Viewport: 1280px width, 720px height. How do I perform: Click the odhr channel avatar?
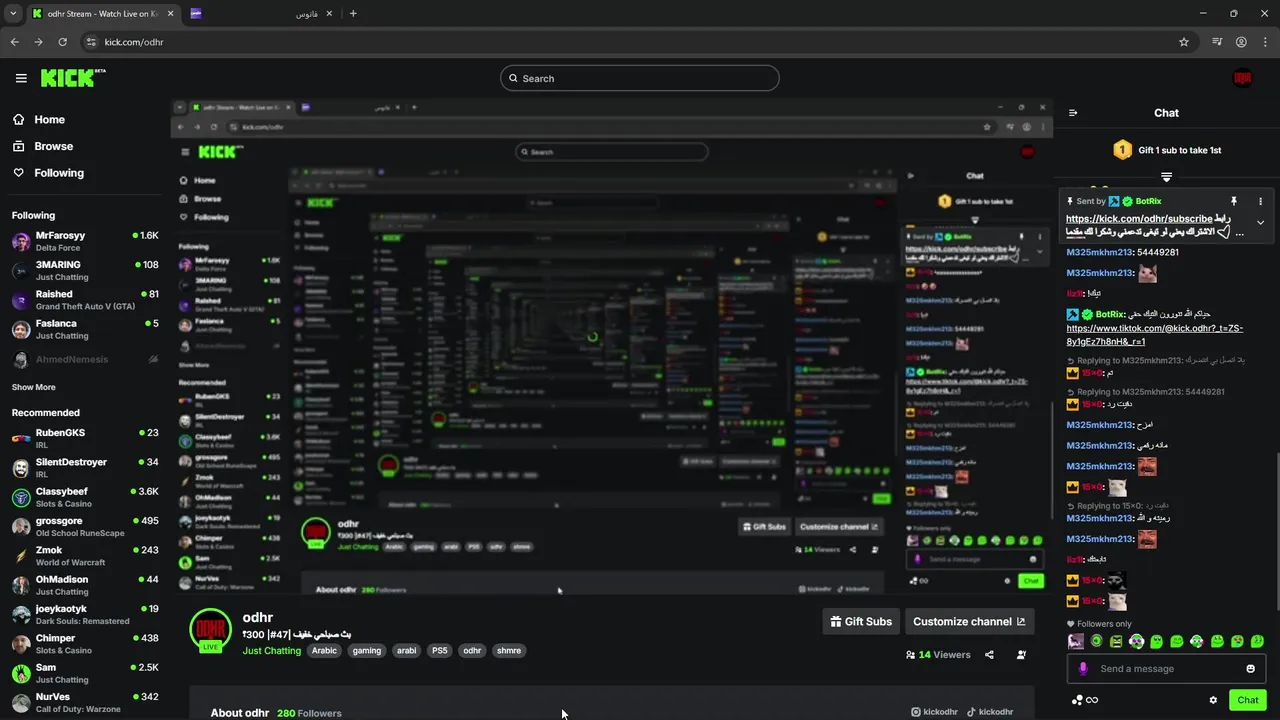click(x=210, y=630)
